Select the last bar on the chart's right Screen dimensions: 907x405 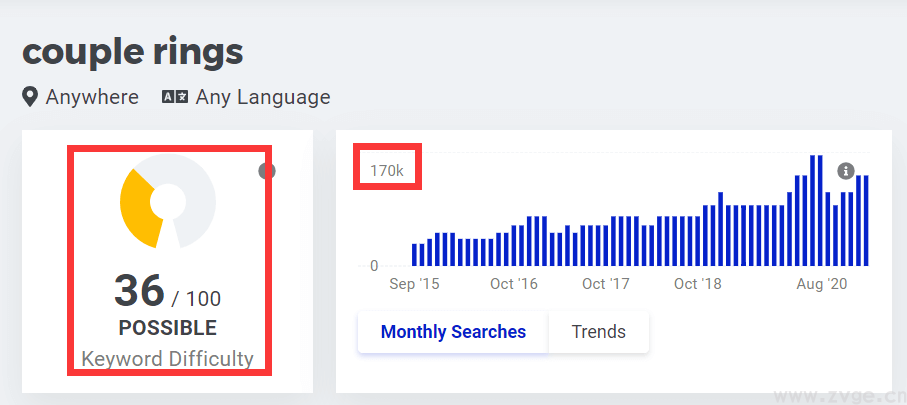865,221
